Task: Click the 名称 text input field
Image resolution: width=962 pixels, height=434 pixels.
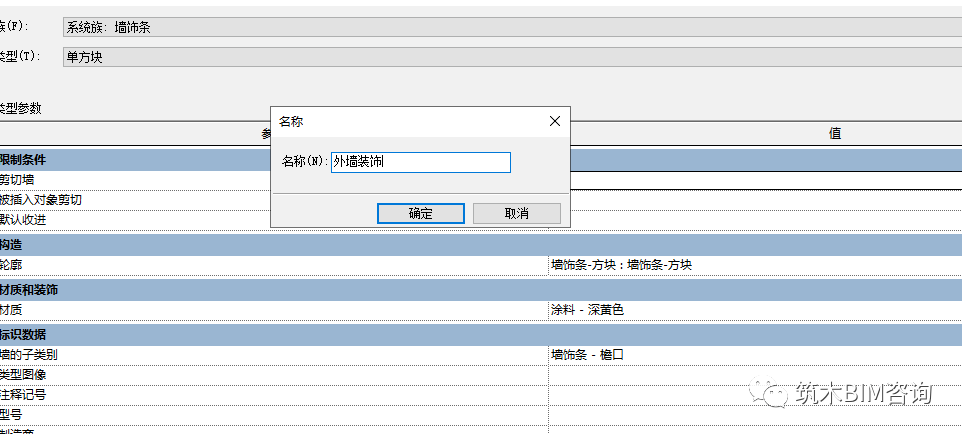Action: 420,162
